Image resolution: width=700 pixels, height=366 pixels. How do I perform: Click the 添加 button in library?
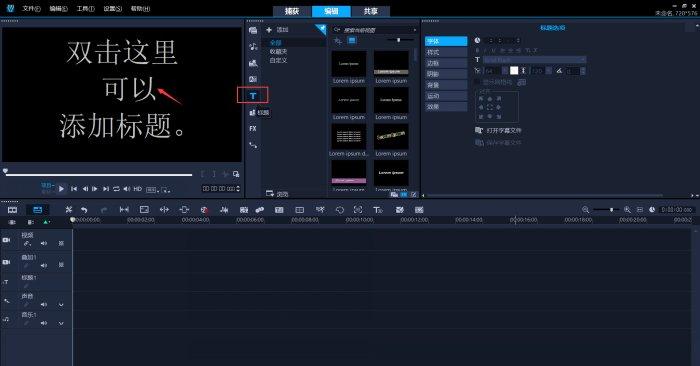278,30
